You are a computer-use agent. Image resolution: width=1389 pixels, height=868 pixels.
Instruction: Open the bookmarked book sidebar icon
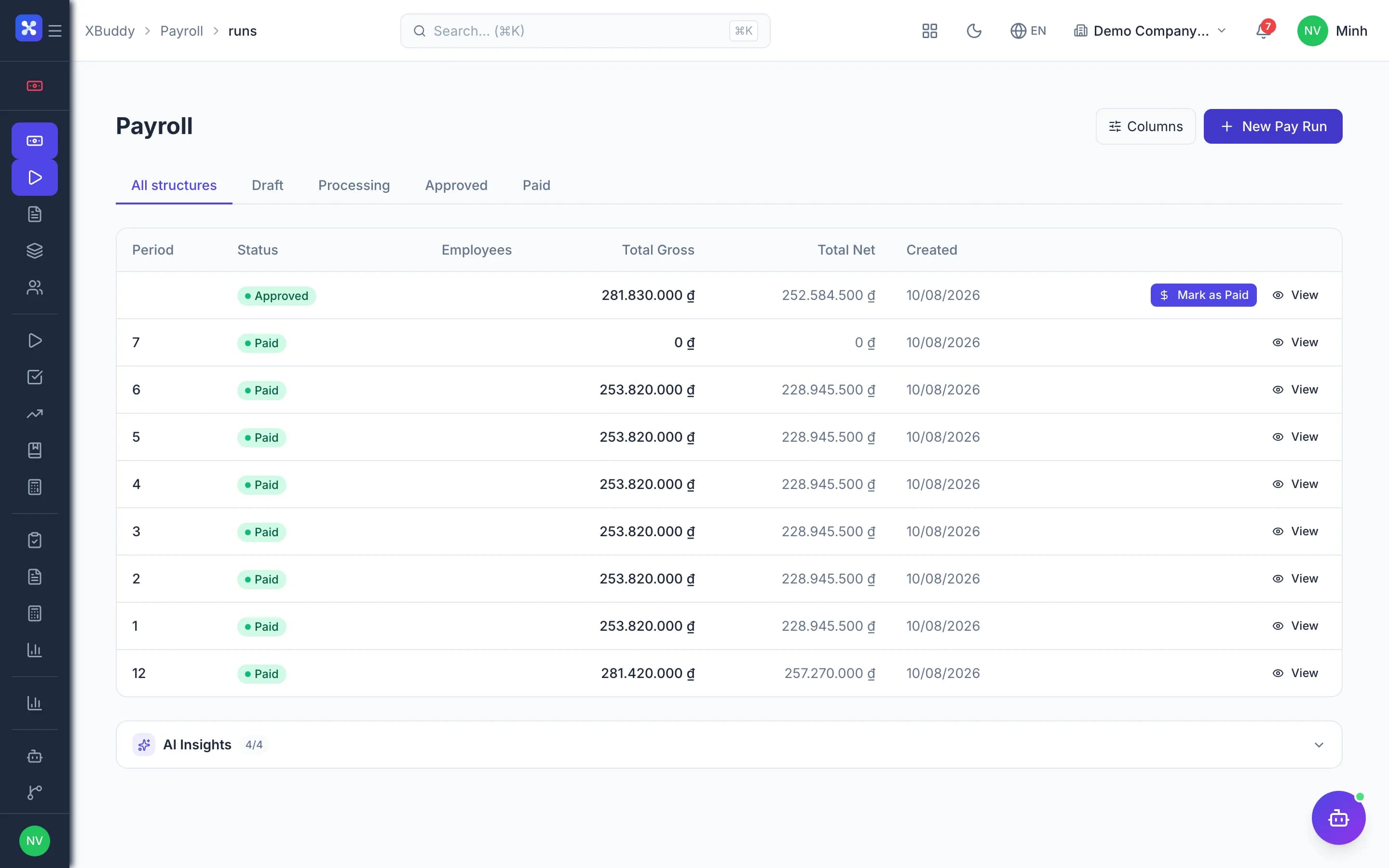coord(34,451)
